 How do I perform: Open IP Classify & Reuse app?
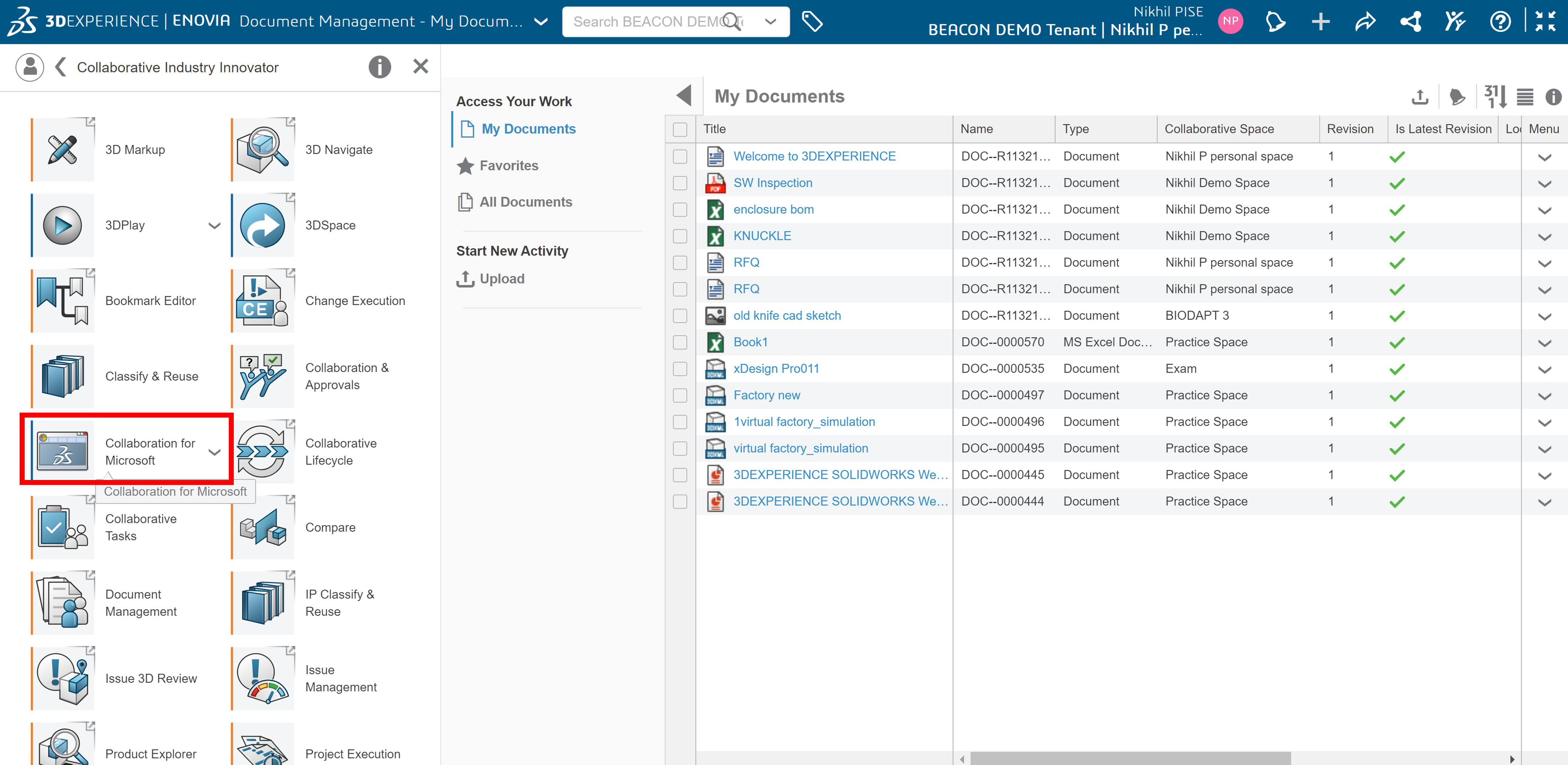pos(263,603)
